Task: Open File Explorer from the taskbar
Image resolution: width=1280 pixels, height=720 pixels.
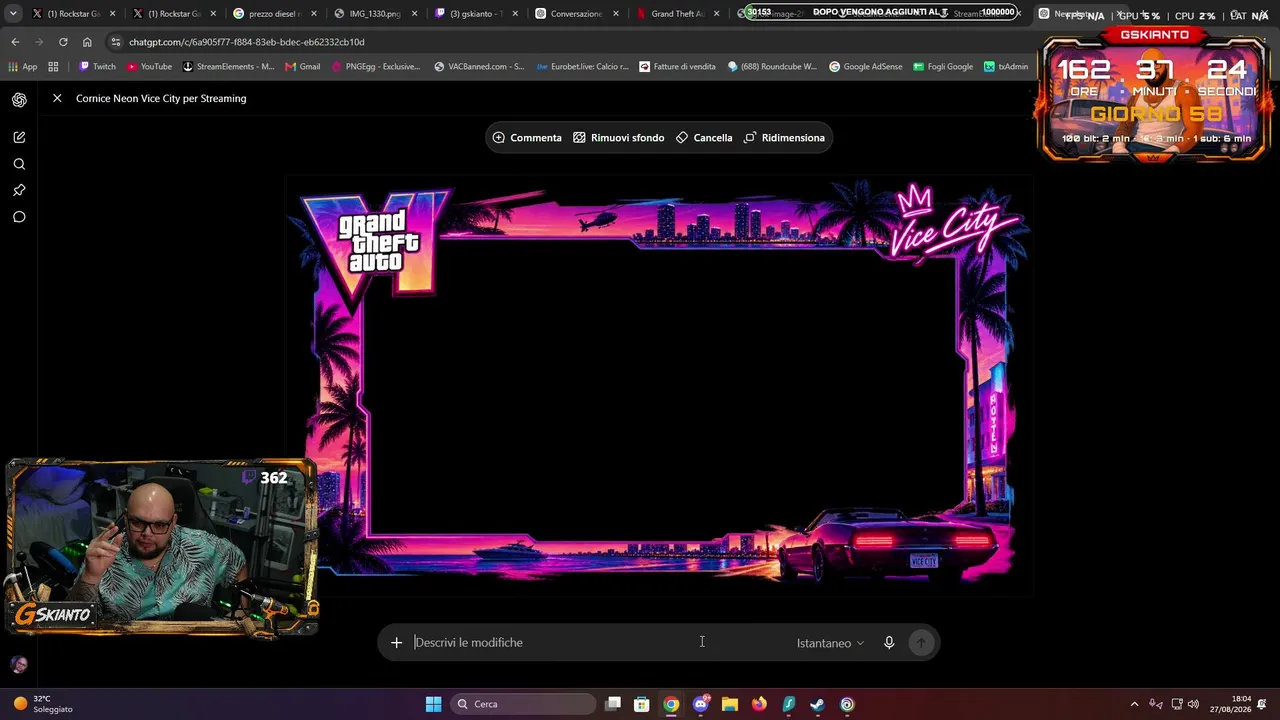Action: [x=730, y=704]
